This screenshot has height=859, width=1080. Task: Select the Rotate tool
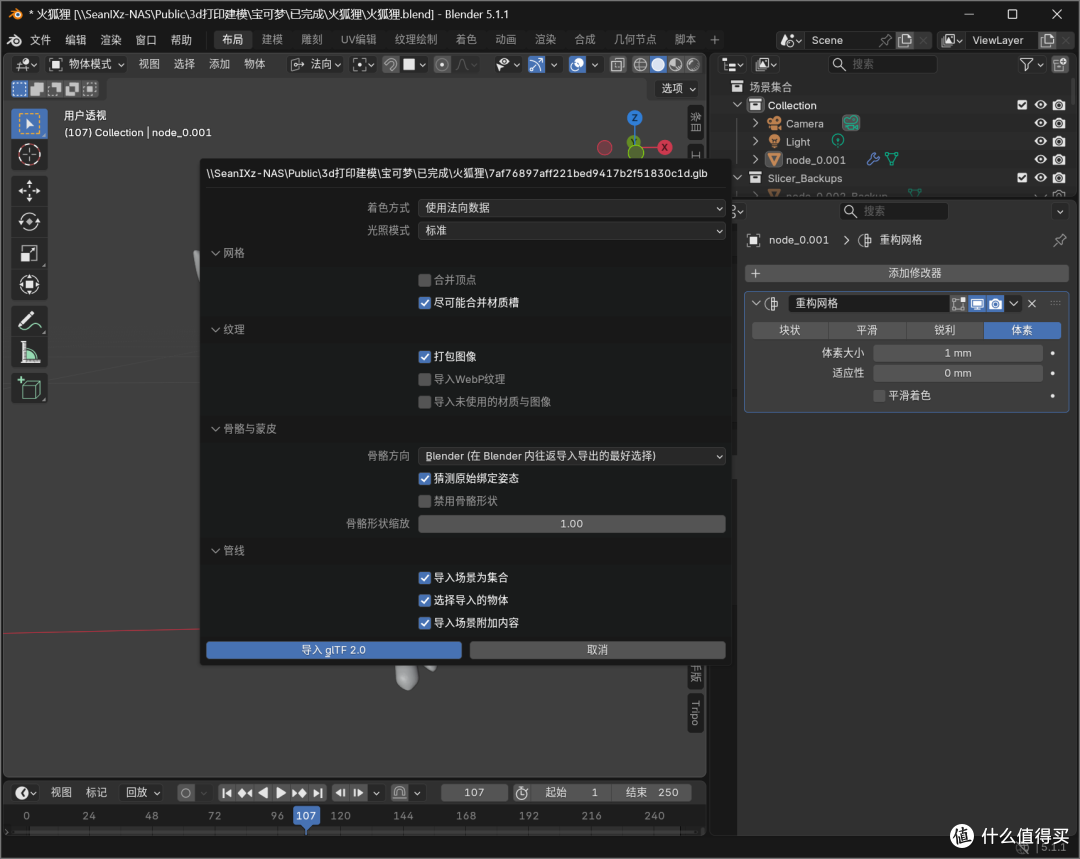point(29,222)
